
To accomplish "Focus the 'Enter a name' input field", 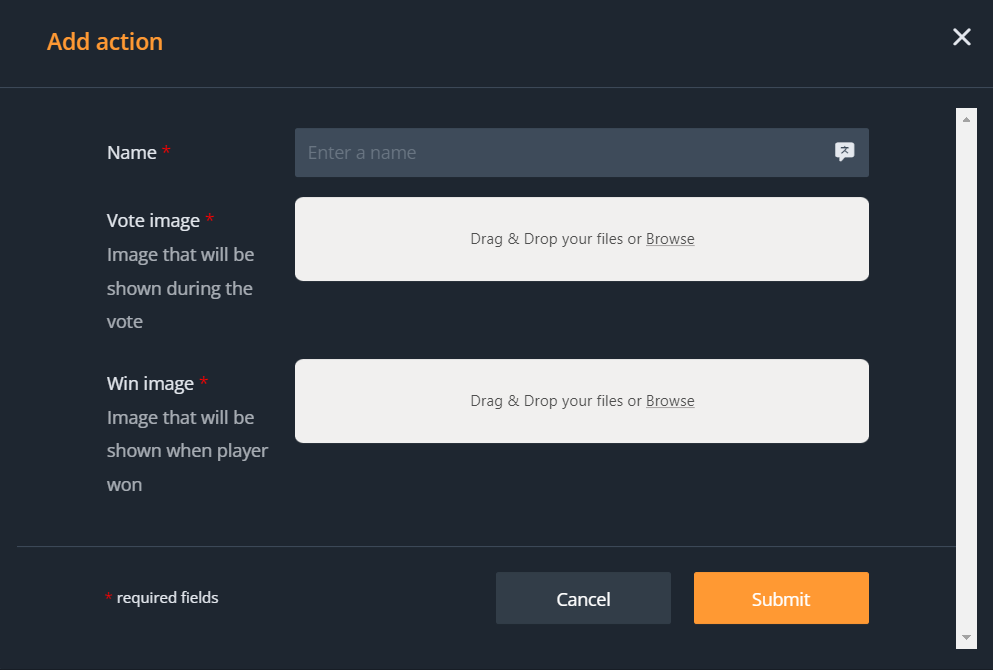I will pyautogui.click(x=560, y=153).
